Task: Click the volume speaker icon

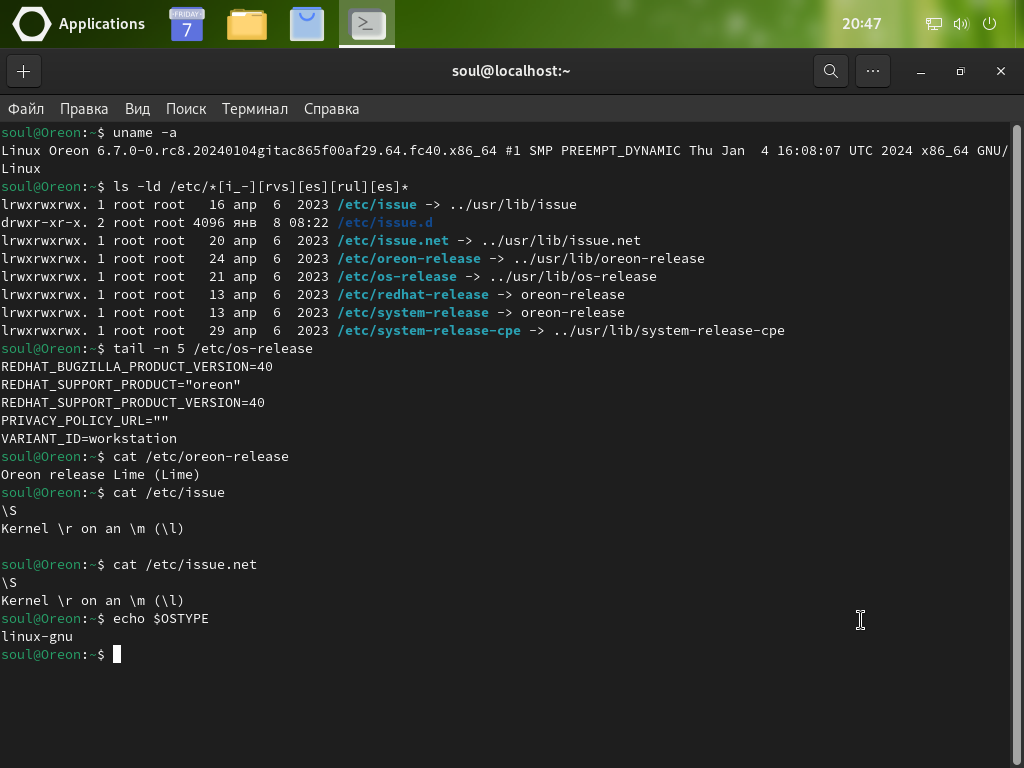Action: 961,24
